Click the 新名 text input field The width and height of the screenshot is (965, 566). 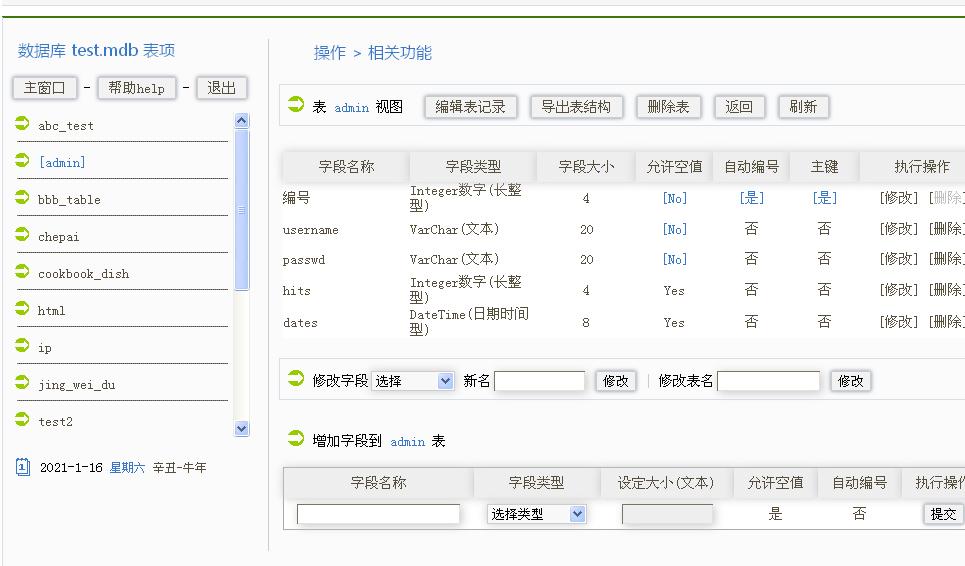[x=539, y=381]
